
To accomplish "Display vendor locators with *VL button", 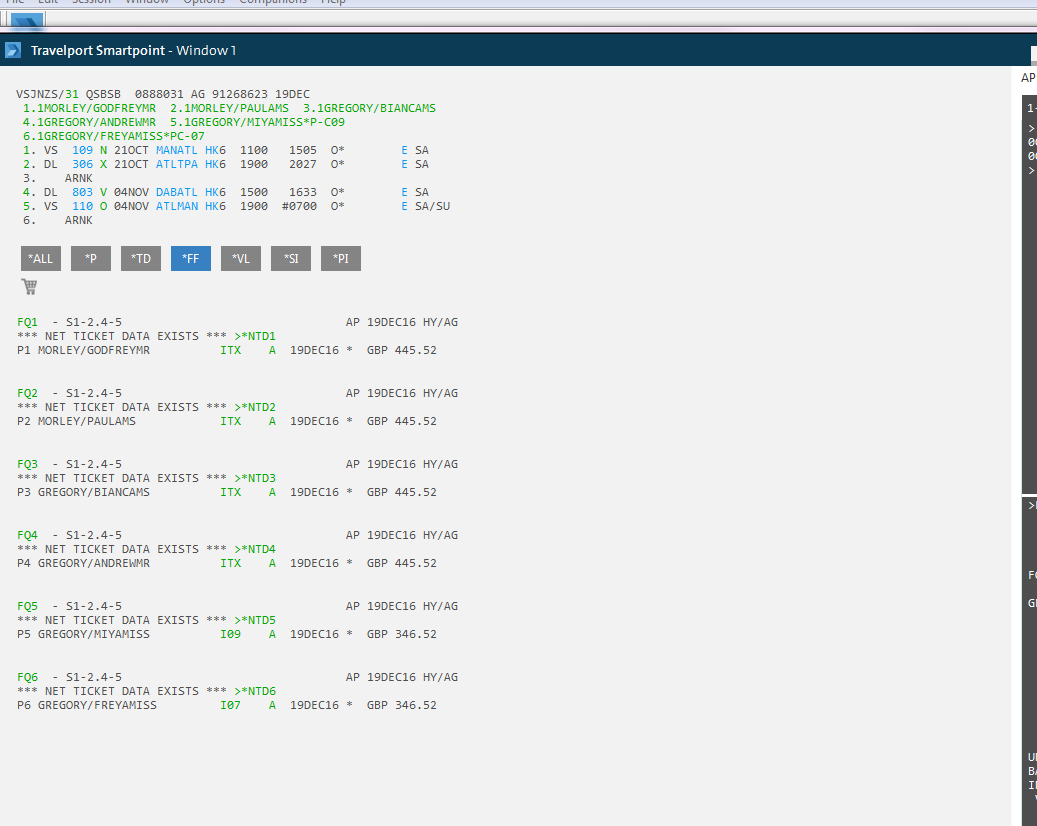I will click(241, 259).
